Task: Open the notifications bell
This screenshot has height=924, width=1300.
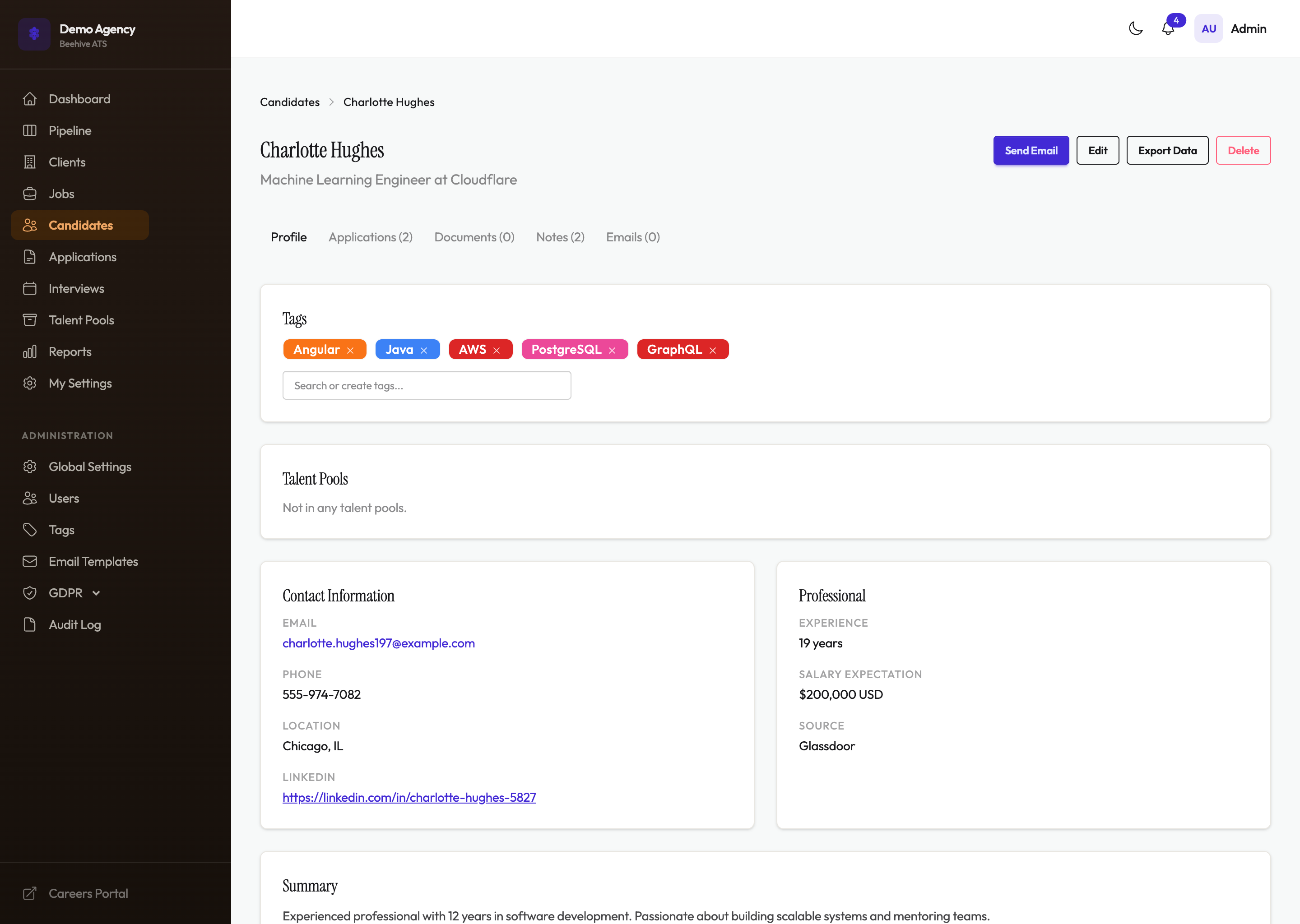Action: (1168, 28)
